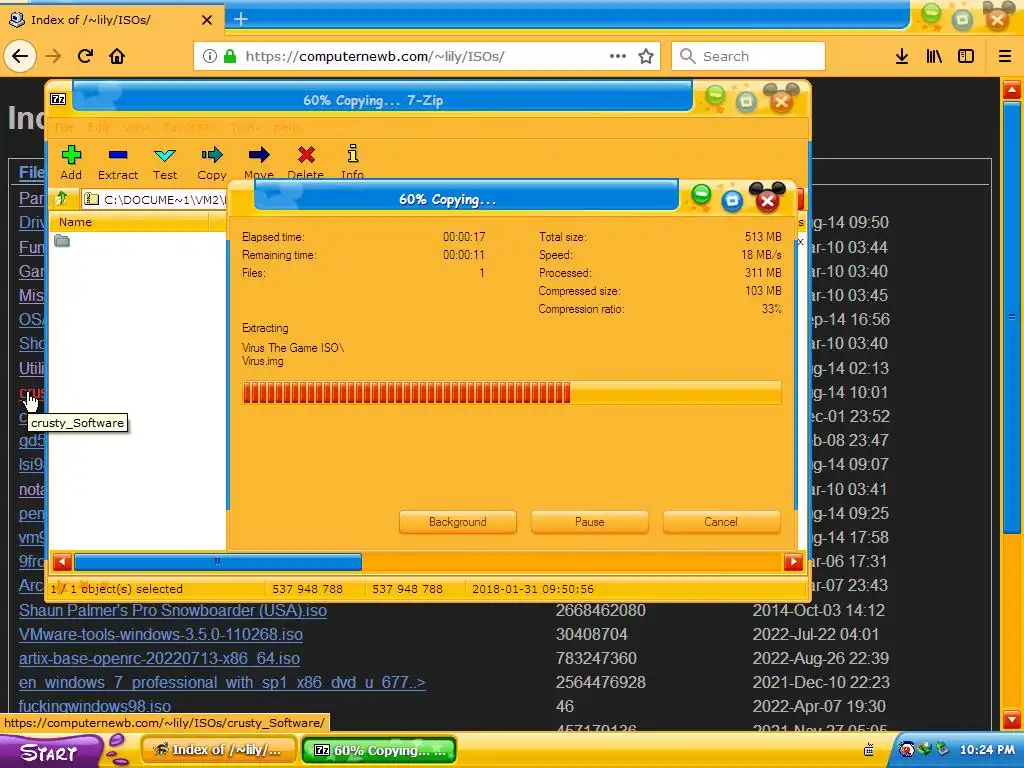Image resolution: width=1024 pixels, height=768 pixels.
Task: Click the keyboard icon on the taskbar
Action: pyautogui.click(x=869, y=750)
